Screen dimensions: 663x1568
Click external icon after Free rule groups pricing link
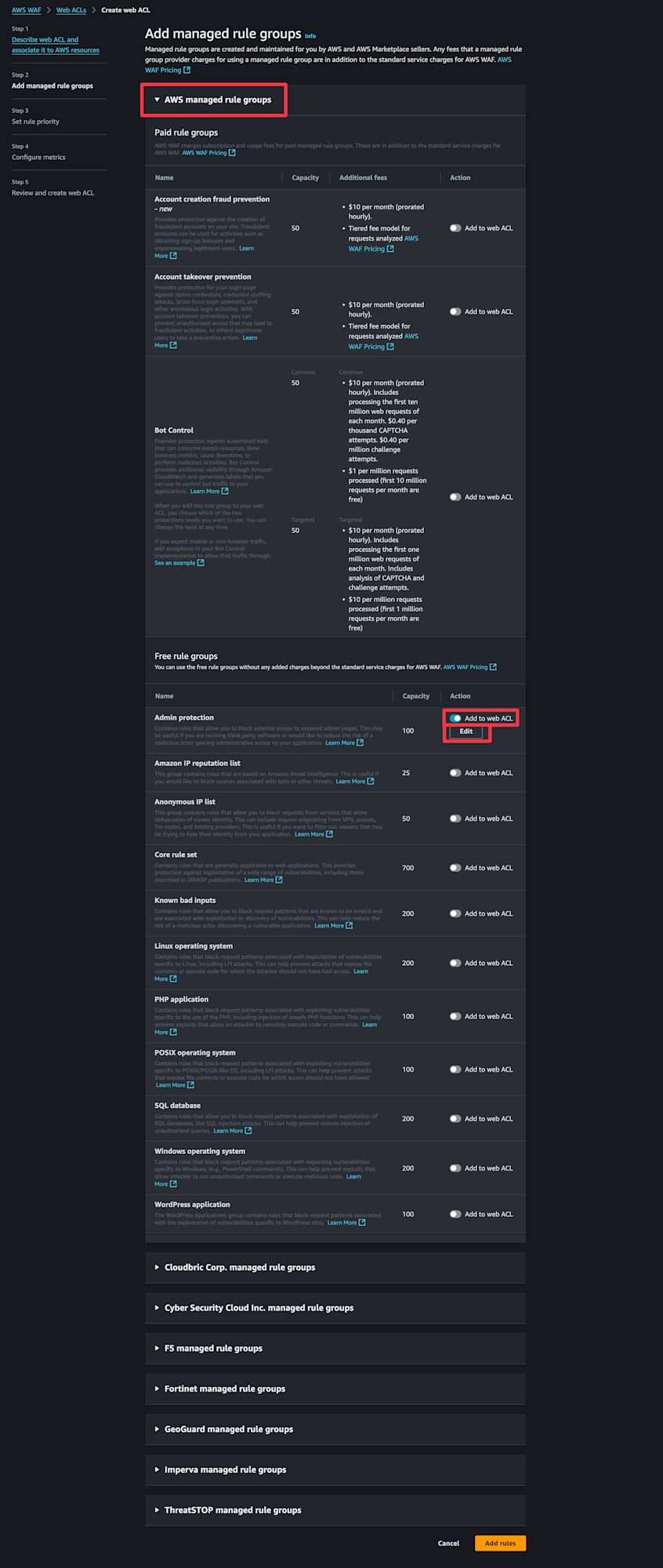pyautogui.click(x=493, y=667)
